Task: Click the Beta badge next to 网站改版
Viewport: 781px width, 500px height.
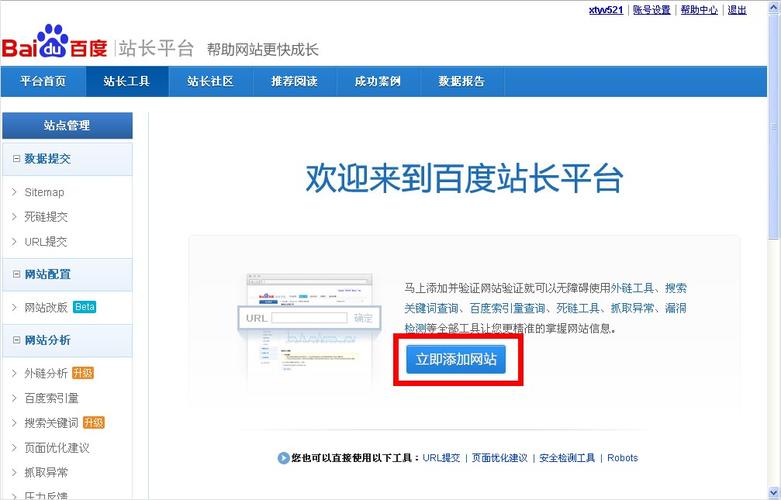Action: tap(85, 307)
